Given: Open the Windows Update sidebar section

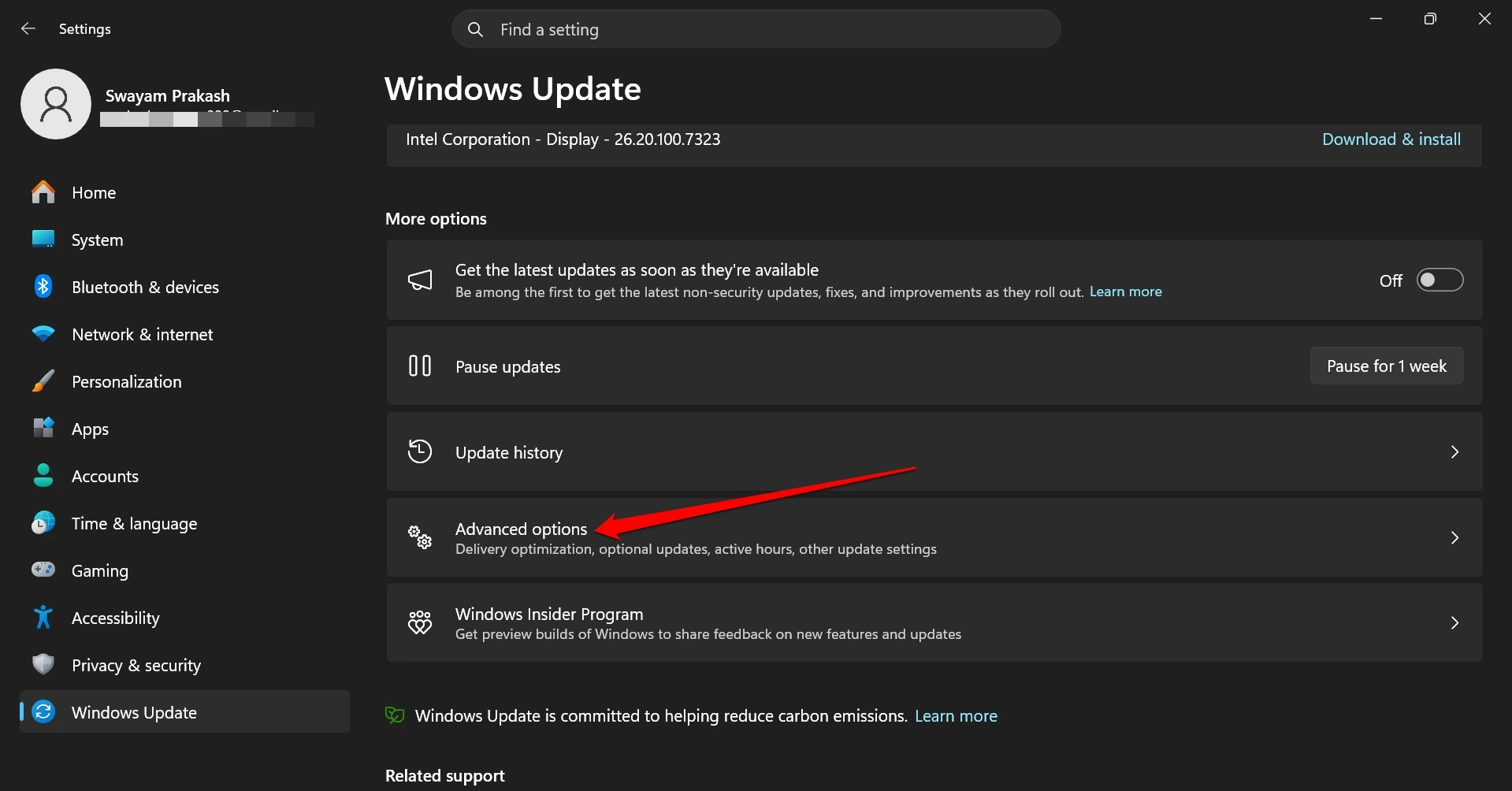Looking at the screenshot, I should (x=134, y=712).
